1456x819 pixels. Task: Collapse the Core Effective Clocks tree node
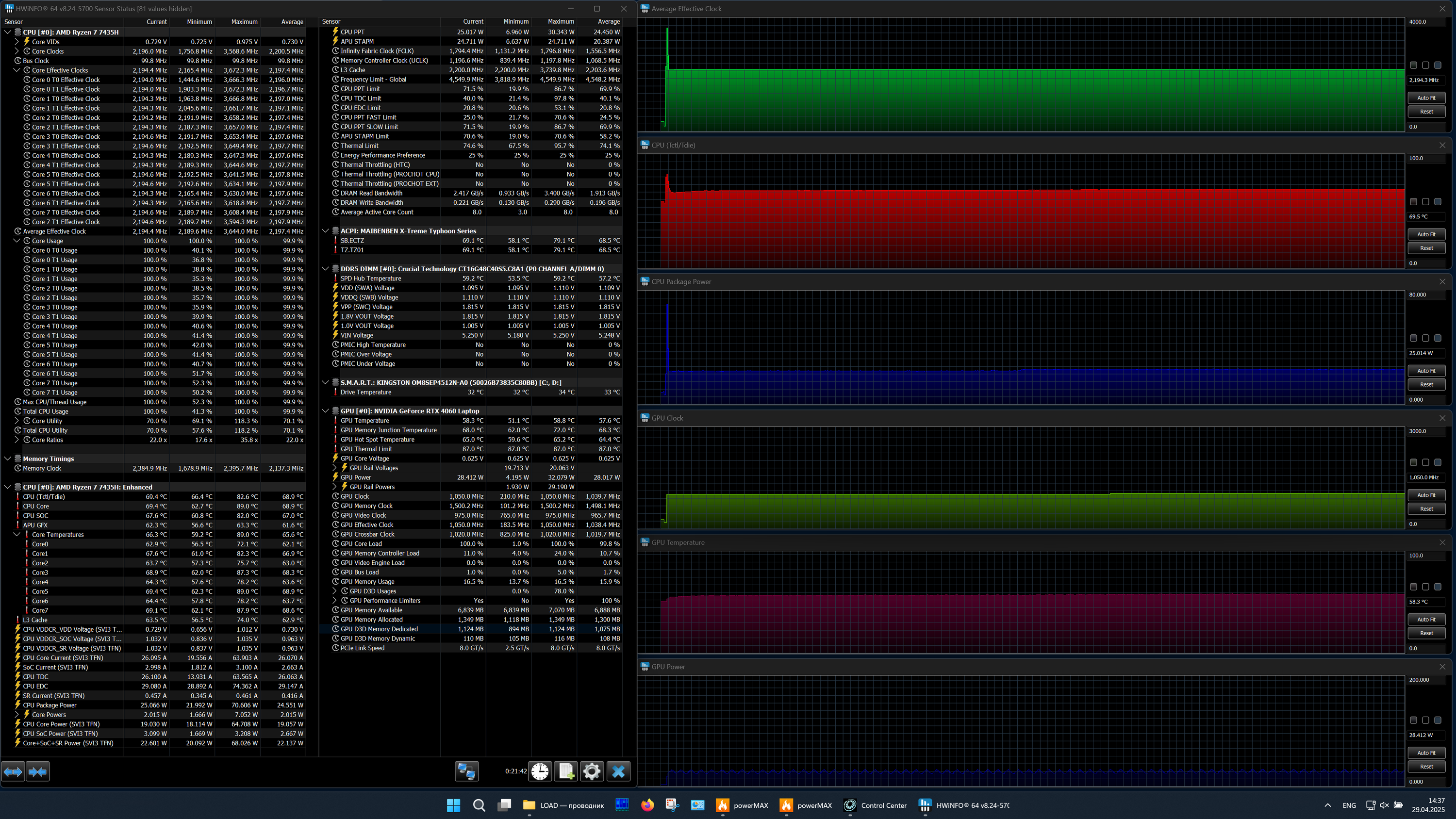pos(17,70)
